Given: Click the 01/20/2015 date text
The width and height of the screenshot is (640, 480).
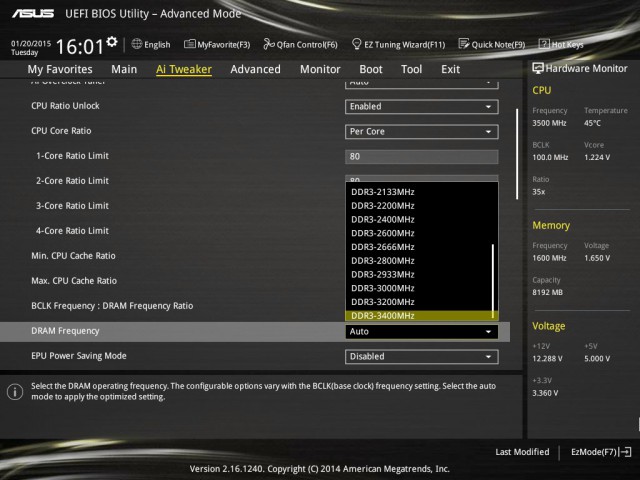Looking at the screenshot, I should (x=31, y=43).
